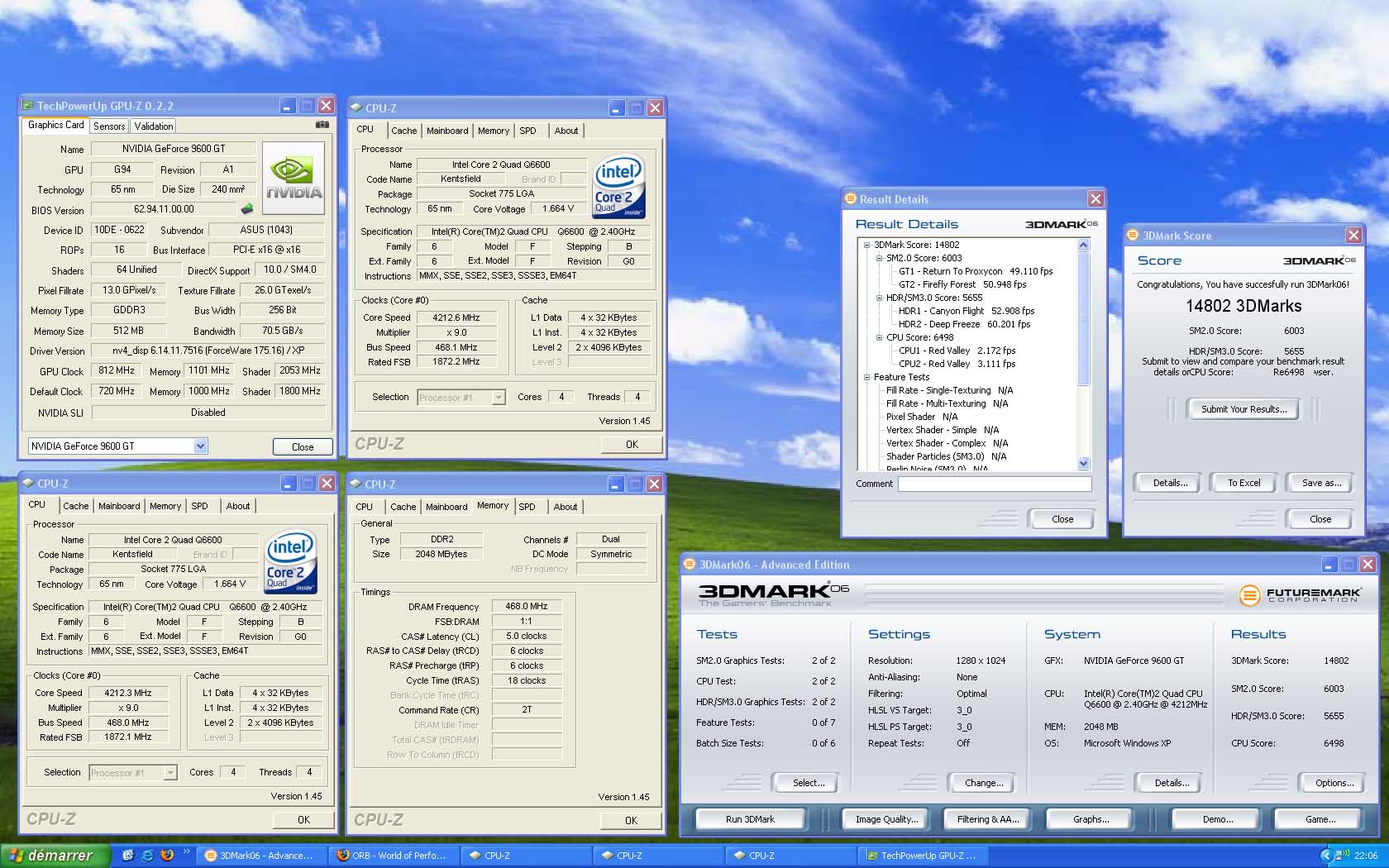Click Details button in 3DMark Score window
The height and width of the screenshot is (868, 1389).
click(1170, 483)
